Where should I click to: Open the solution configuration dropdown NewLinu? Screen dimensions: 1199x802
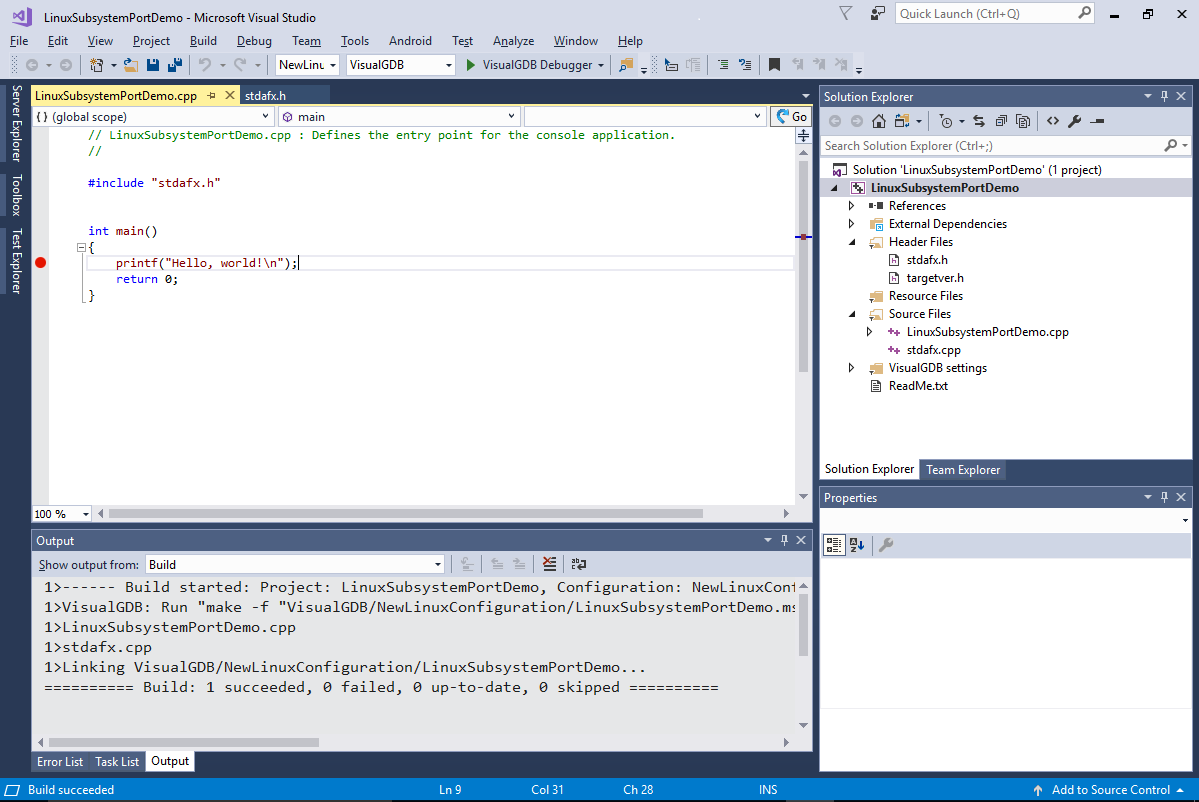pyautogui.click(x=307, y=65)
